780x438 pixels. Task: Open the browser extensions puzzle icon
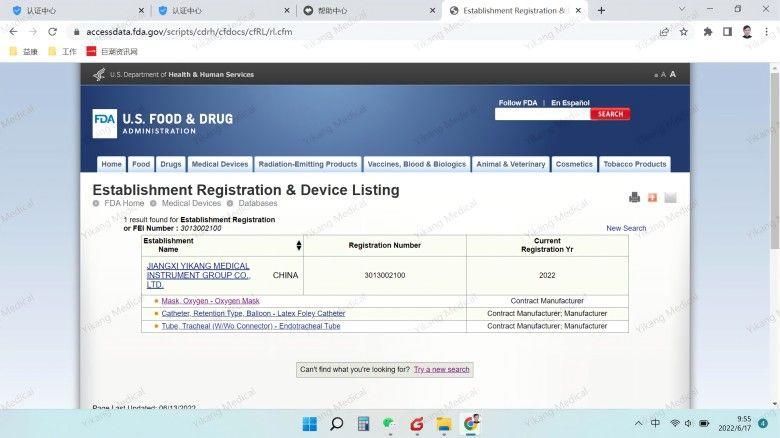pos(708,31)
